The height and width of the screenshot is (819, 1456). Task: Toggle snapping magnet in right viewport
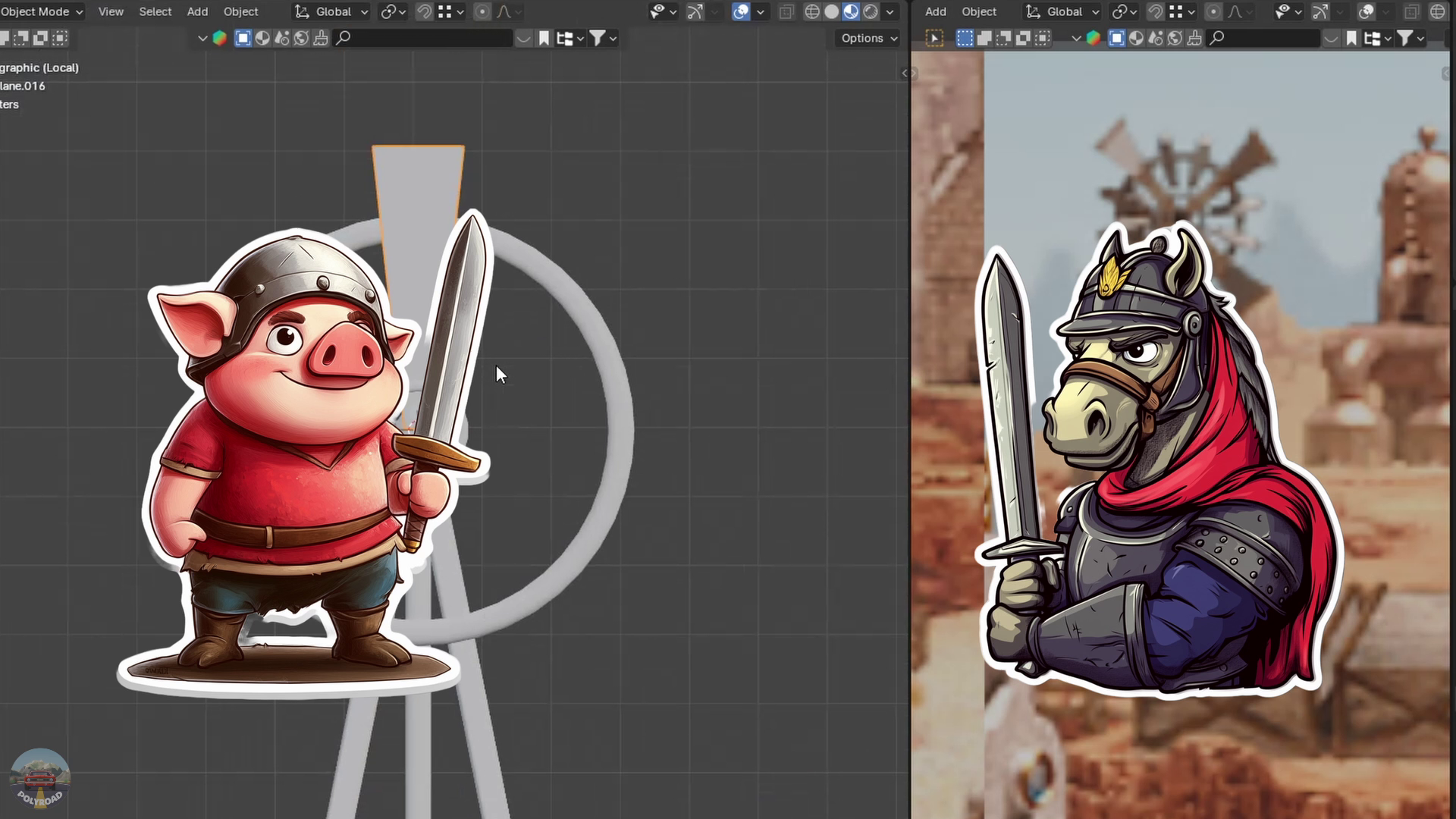[1156, 11]
